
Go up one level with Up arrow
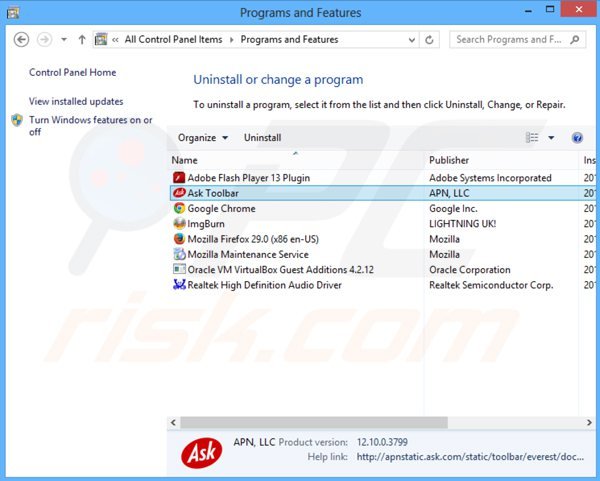[82, 39]
